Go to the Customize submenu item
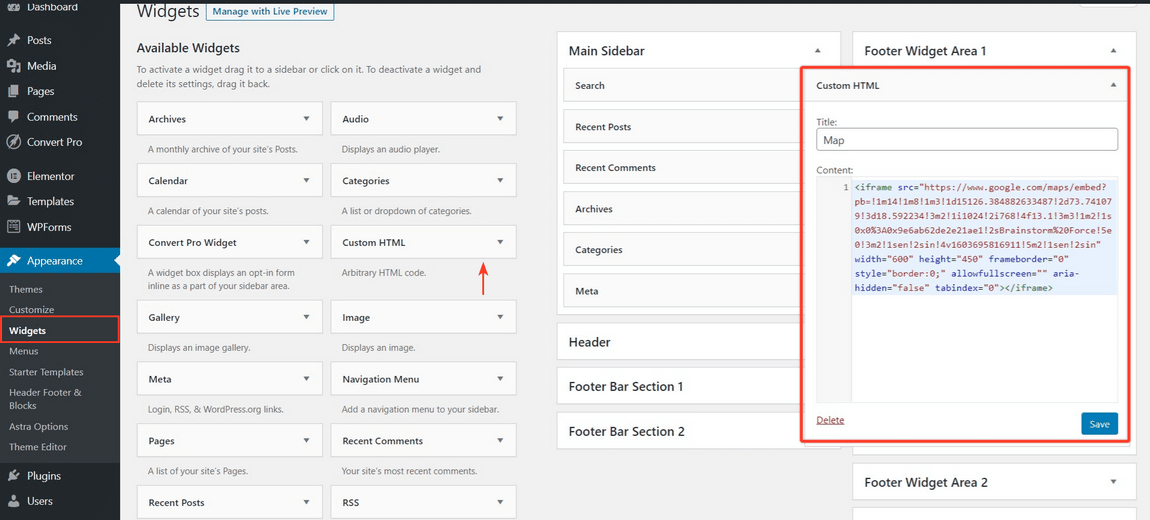 pos(32,310)
